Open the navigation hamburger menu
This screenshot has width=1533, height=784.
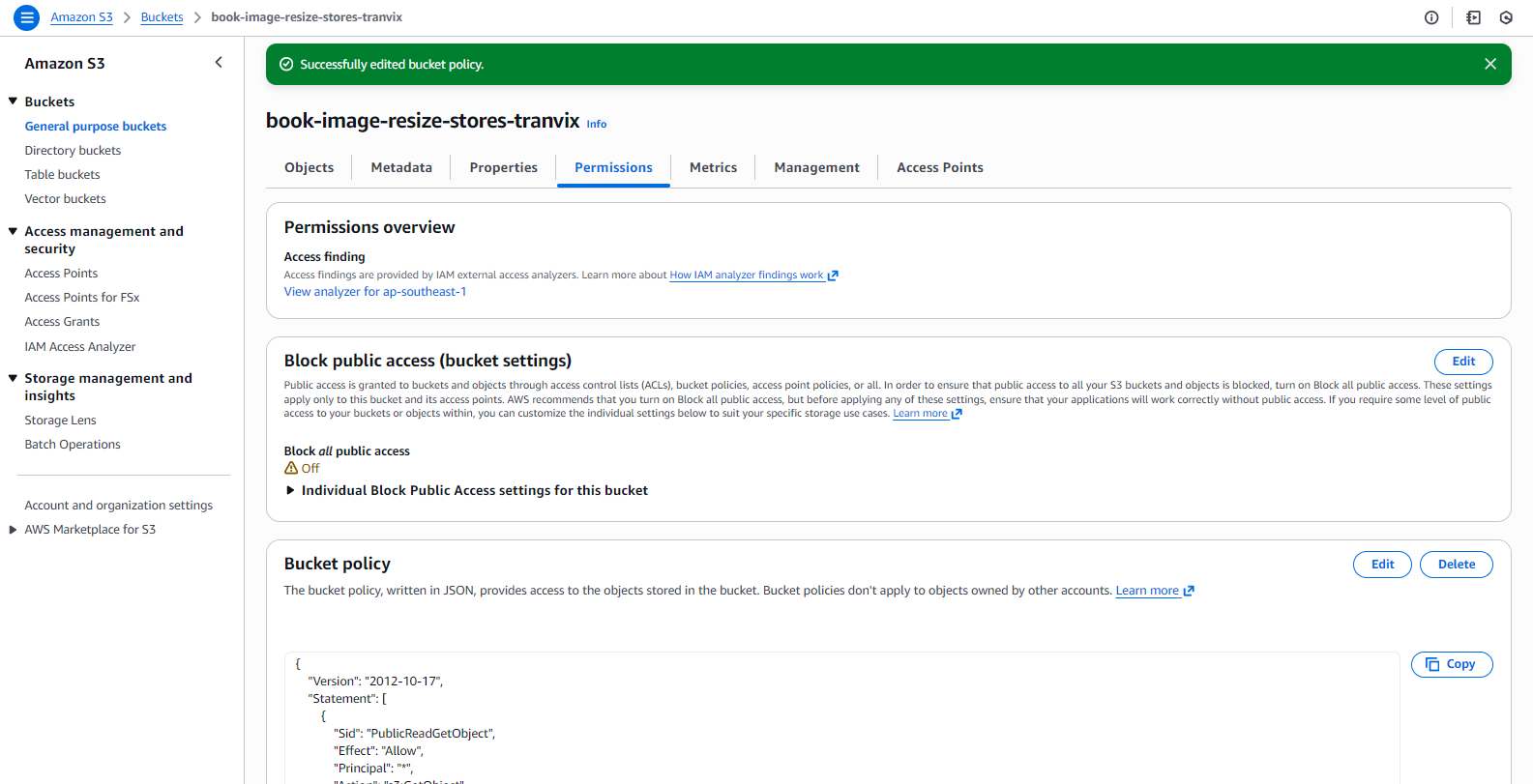click(27, 17)
